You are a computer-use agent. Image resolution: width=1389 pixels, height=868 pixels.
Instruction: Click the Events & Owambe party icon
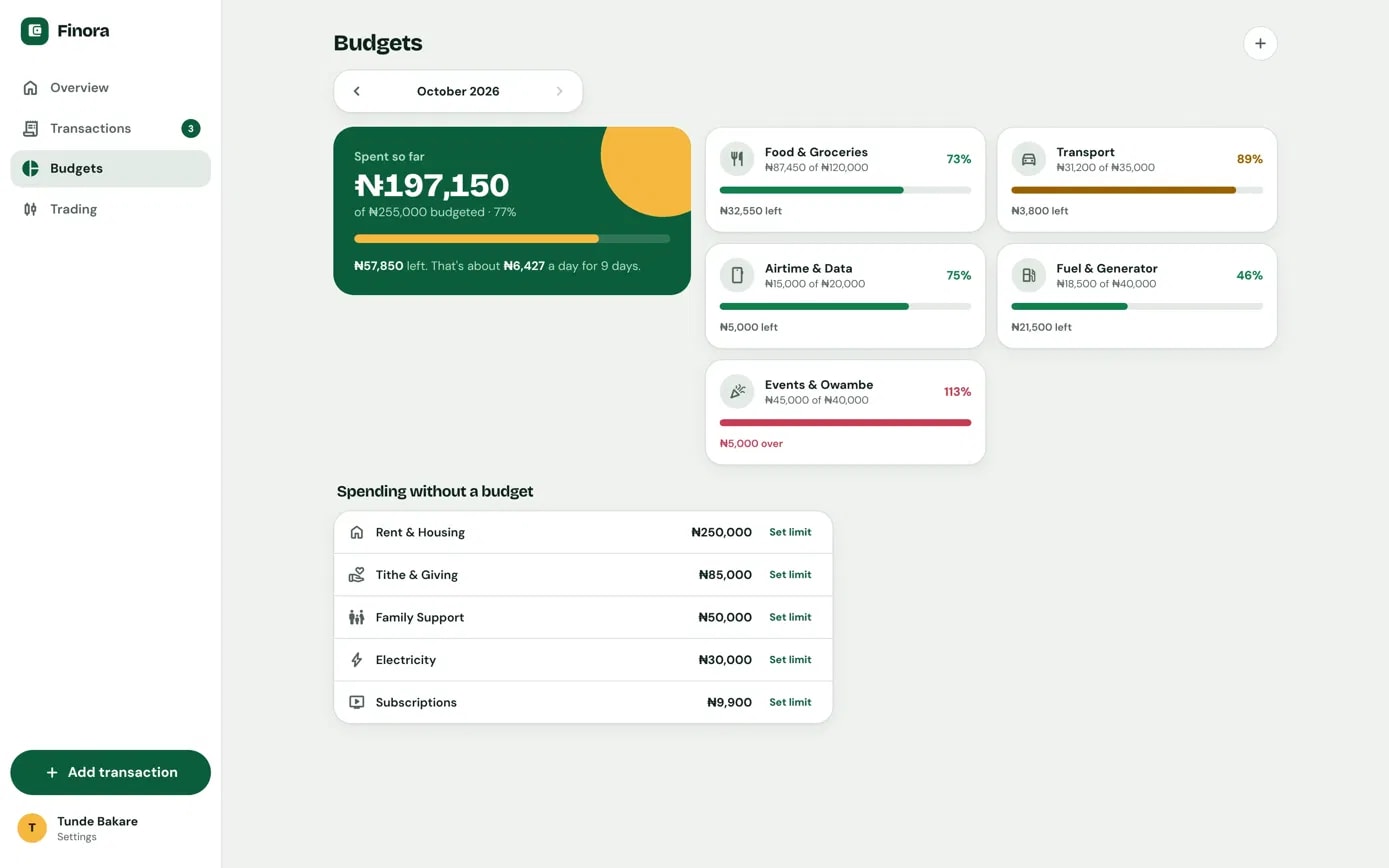point(737,391)
